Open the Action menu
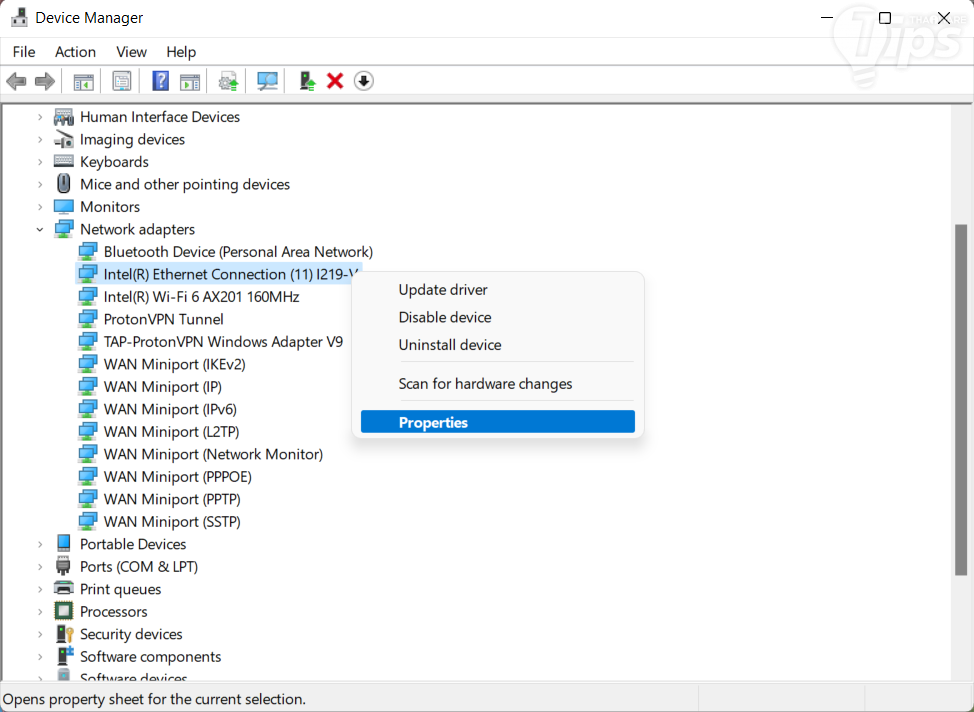The height and width of the screenshot is (712, 974). pos(75,52)
